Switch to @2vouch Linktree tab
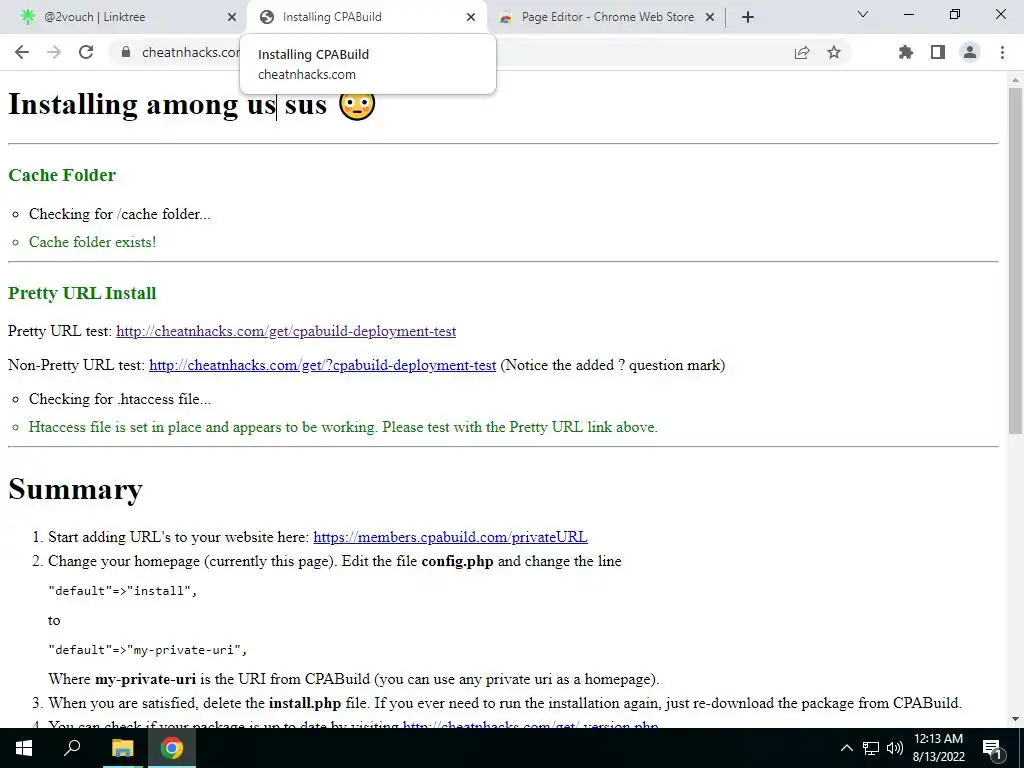Viewport: 1024px width, 768px height. click(x=122, y=17)
